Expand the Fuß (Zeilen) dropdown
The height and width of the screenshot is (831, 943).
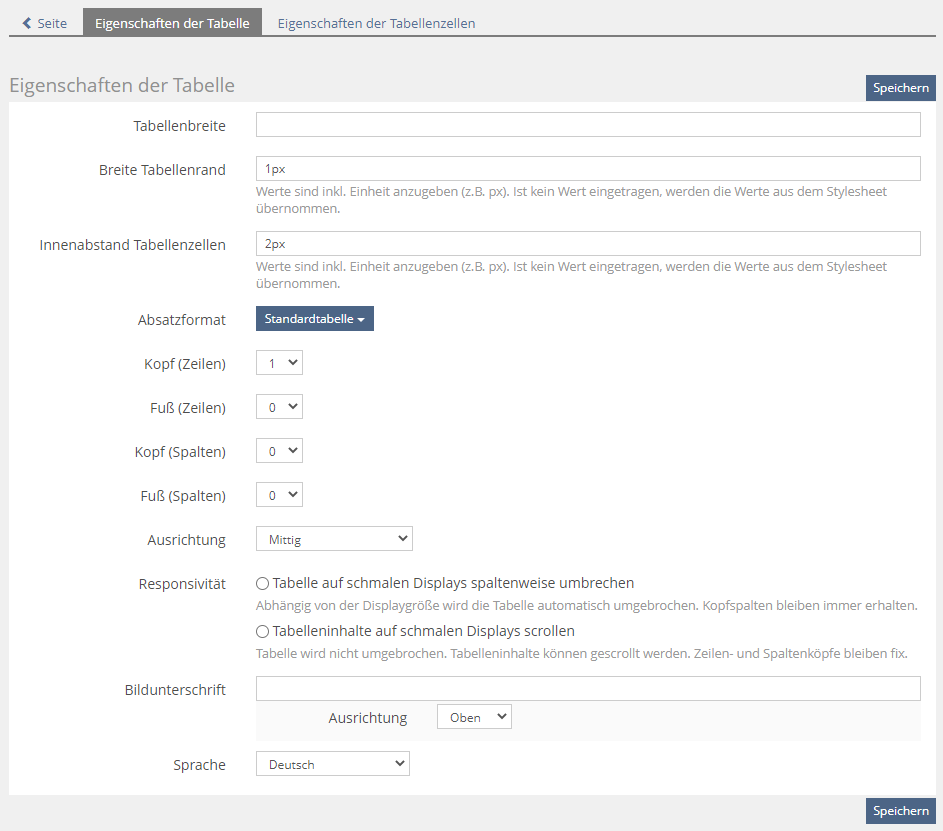(x=279, y=407)
